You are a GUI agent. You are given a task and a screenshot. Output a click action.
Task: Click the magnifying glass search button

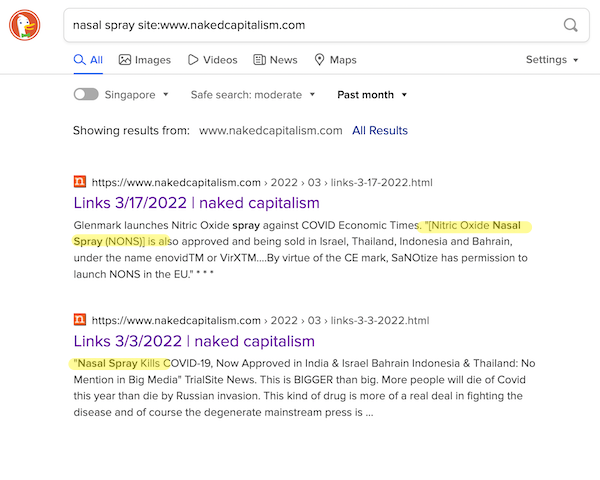point(570,25)
